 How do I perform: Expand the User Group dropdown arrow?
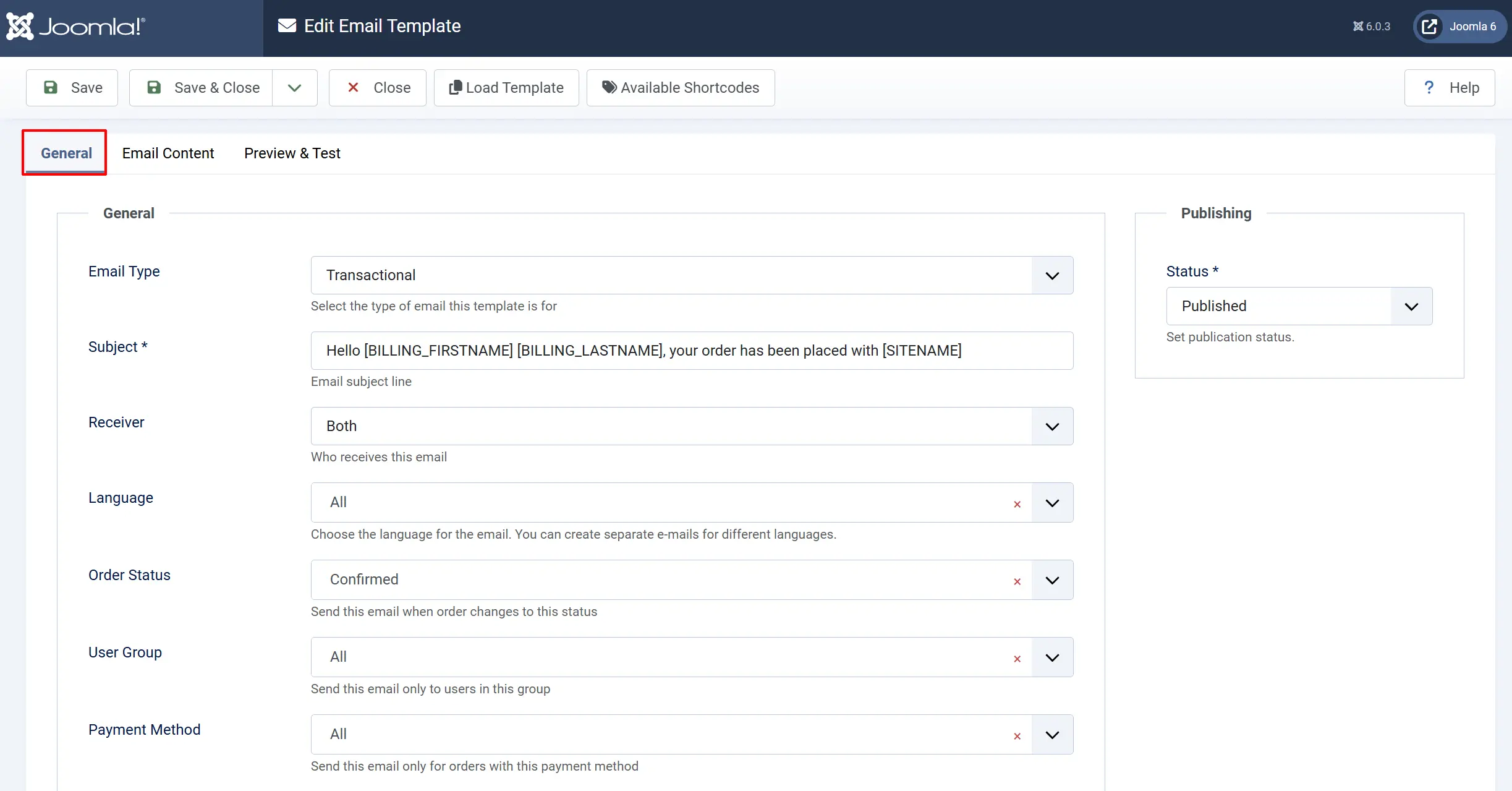(1052, 657)
